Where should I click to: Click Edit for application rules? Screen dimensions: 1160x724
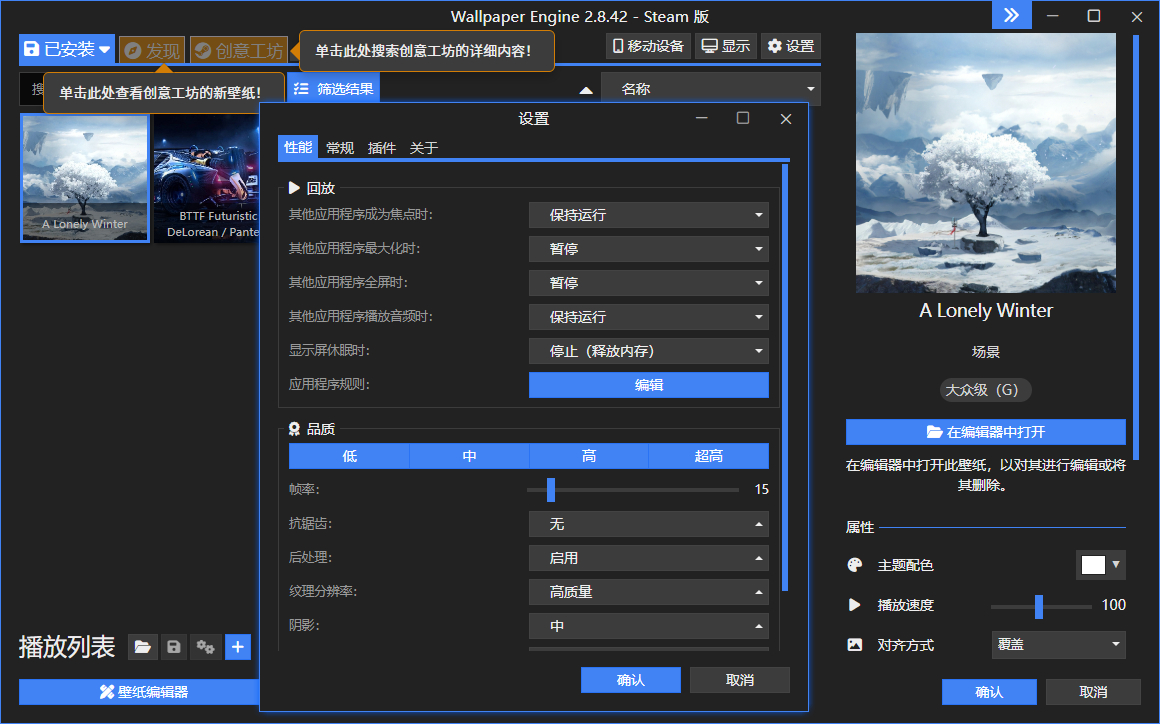coord(649,385)
